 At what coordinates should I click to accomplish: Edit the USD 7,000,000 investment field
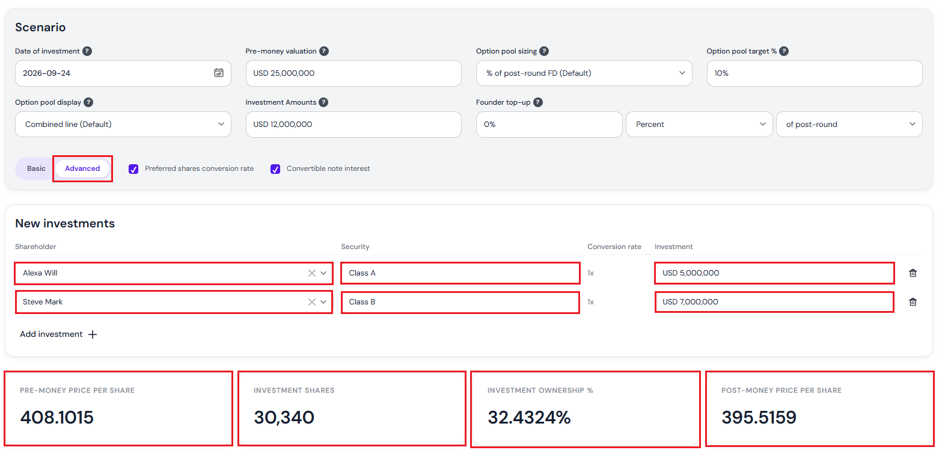[774, 302]
